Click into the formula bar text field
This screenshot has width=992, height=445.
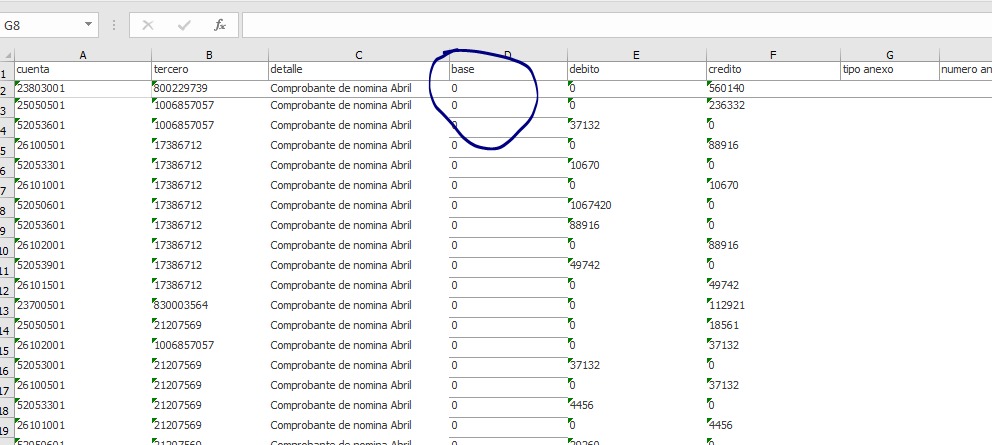(x=600, y=25)
